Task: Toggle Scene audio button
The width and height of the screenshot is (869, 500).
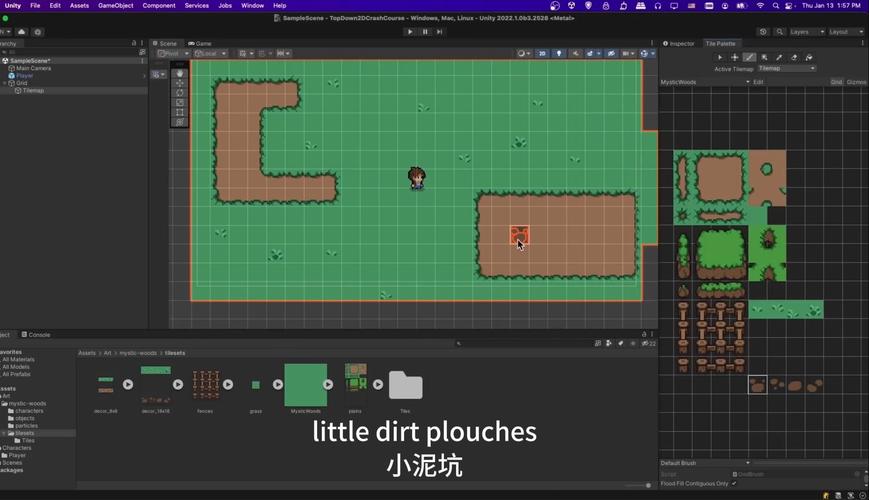Action: coord(576,53)
